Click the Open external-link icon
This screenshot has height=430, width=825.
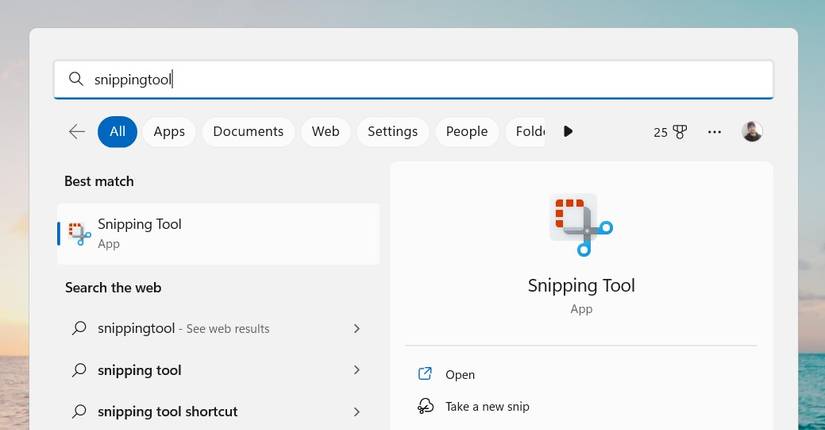(425, 374)
